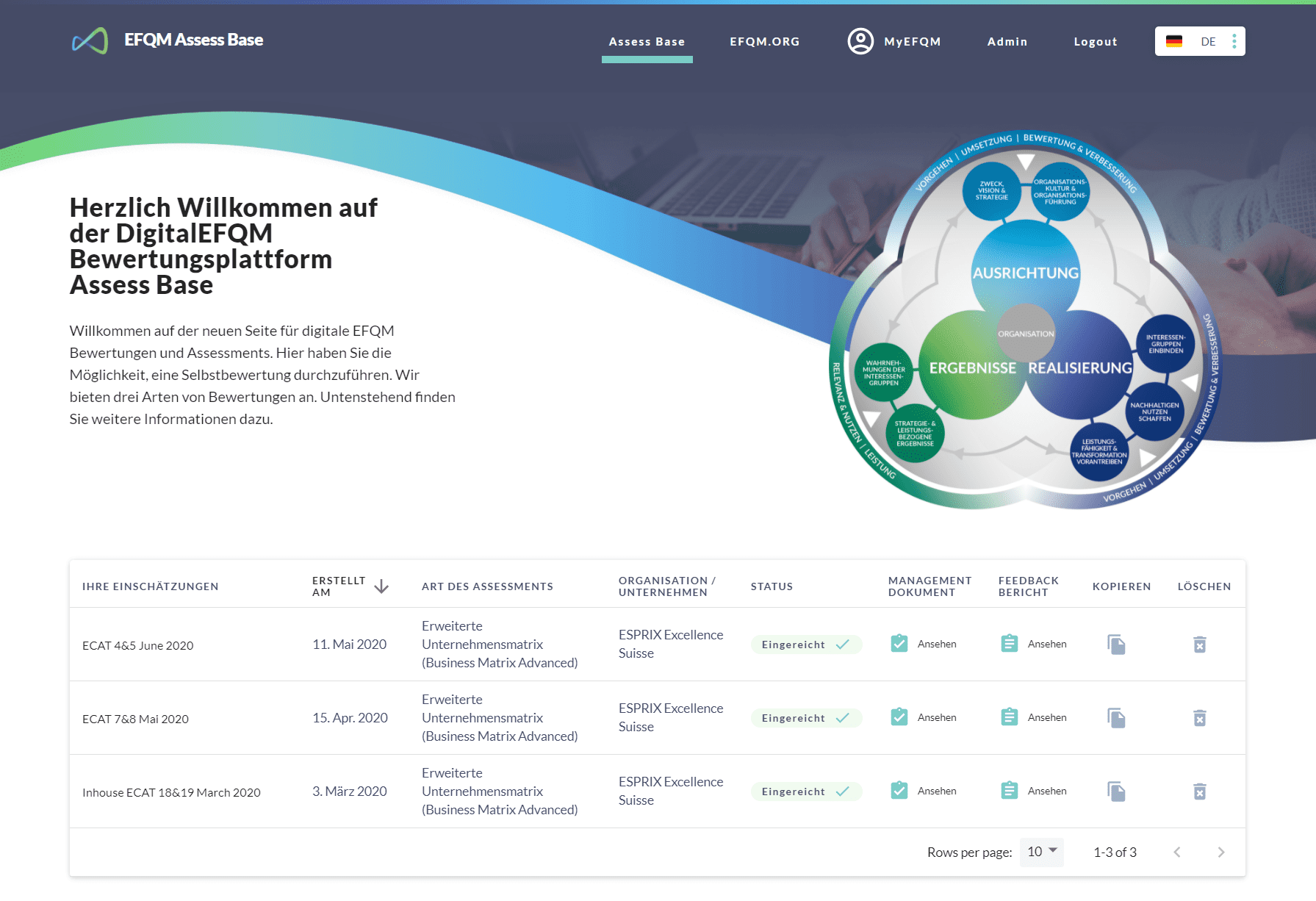Open the EFQM.ORG menu item

click(x=764, y=42)
